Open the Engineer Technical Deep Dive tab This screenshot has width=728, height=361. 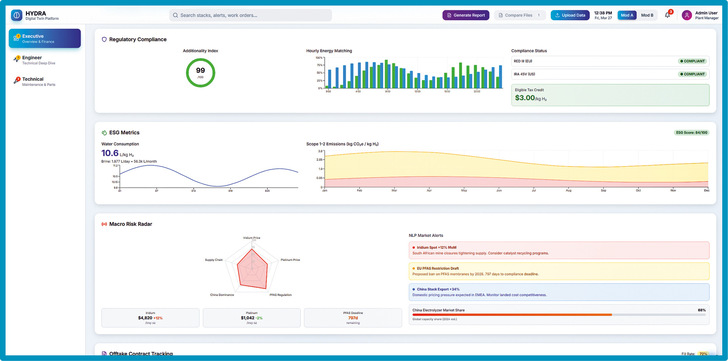coord(45,60)
